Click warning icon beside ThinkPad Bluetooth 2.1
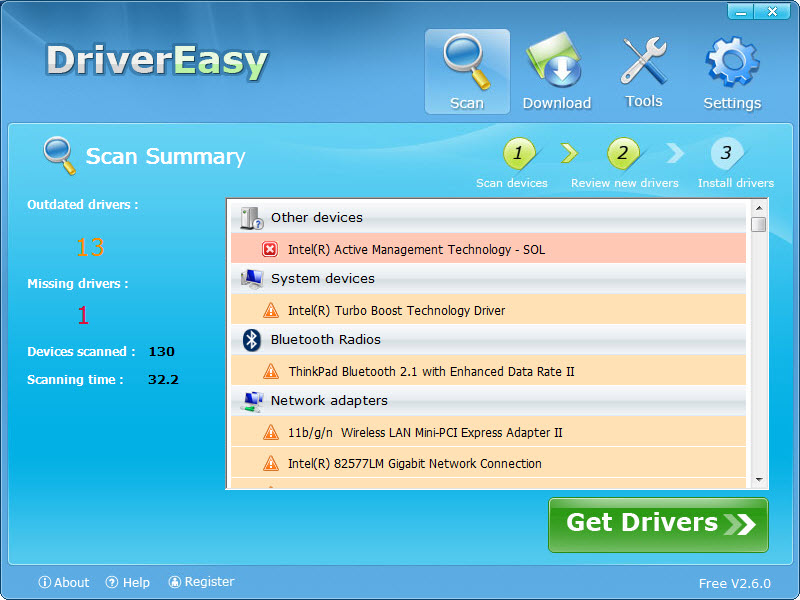The image size is (800, 600). click(271, 371)
